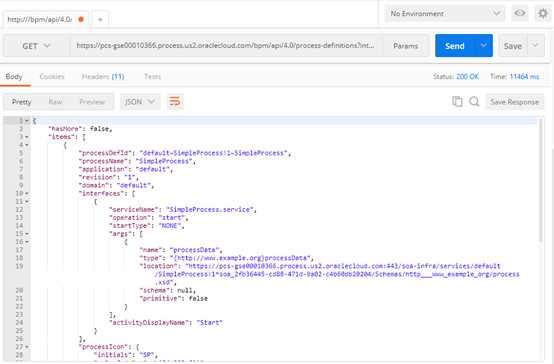554x364 pixels.
Task: Click the "operation" key on line 13
Action: point(130,218)
